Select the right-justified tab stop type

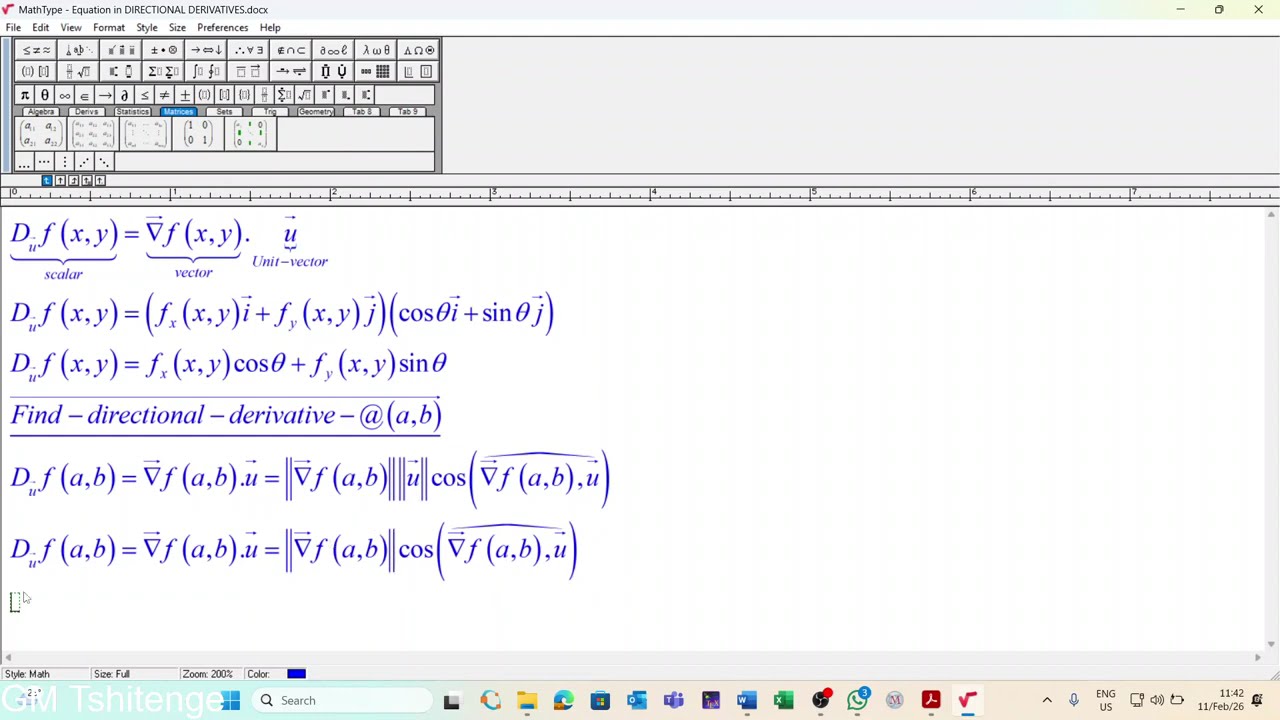[x=73, y=180]
